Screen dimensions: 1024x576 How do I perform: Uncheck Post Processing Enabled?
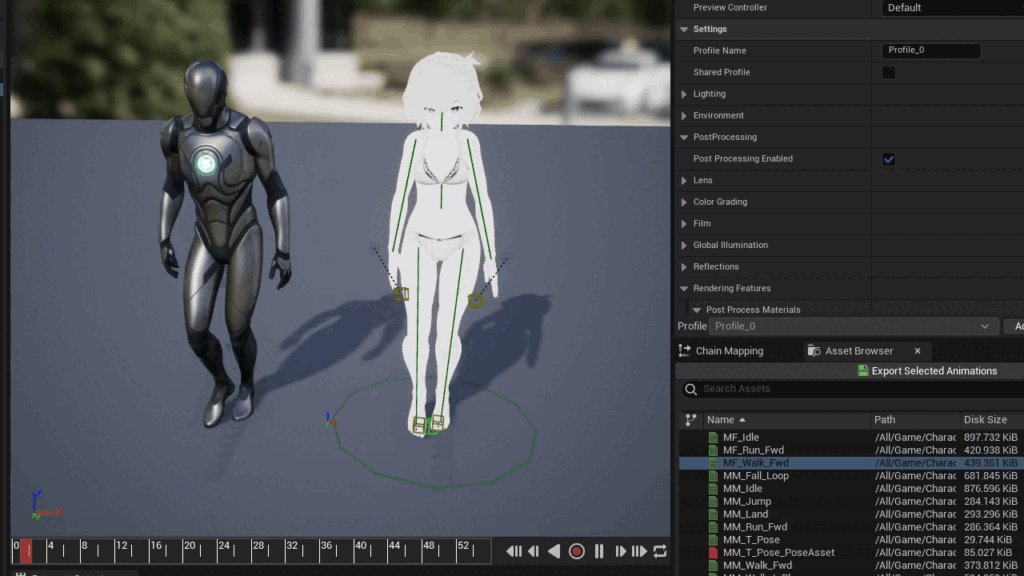889,158
